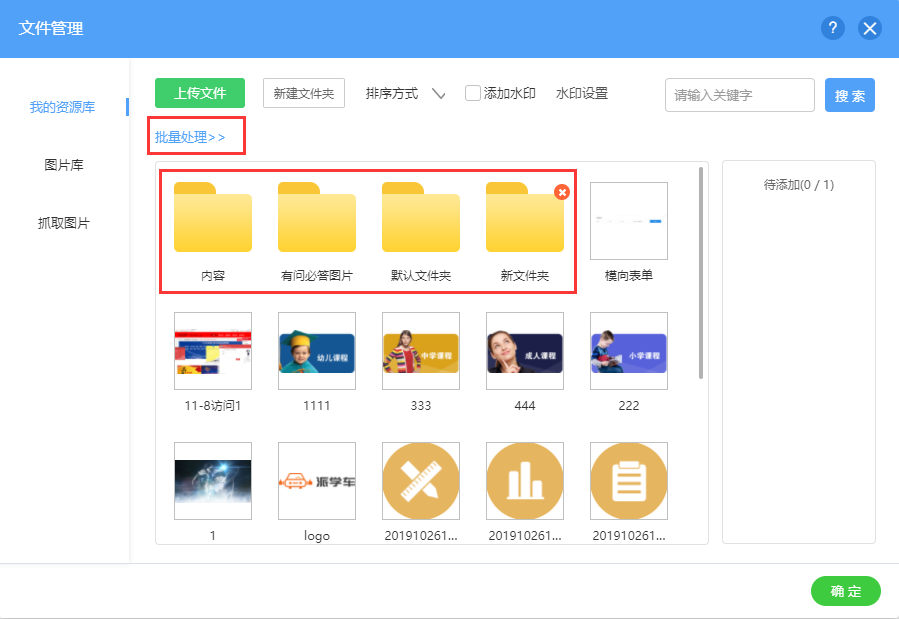Select the image thumbnail labeled 1111
The image size is (899, 619).
(x=317, y=351)
